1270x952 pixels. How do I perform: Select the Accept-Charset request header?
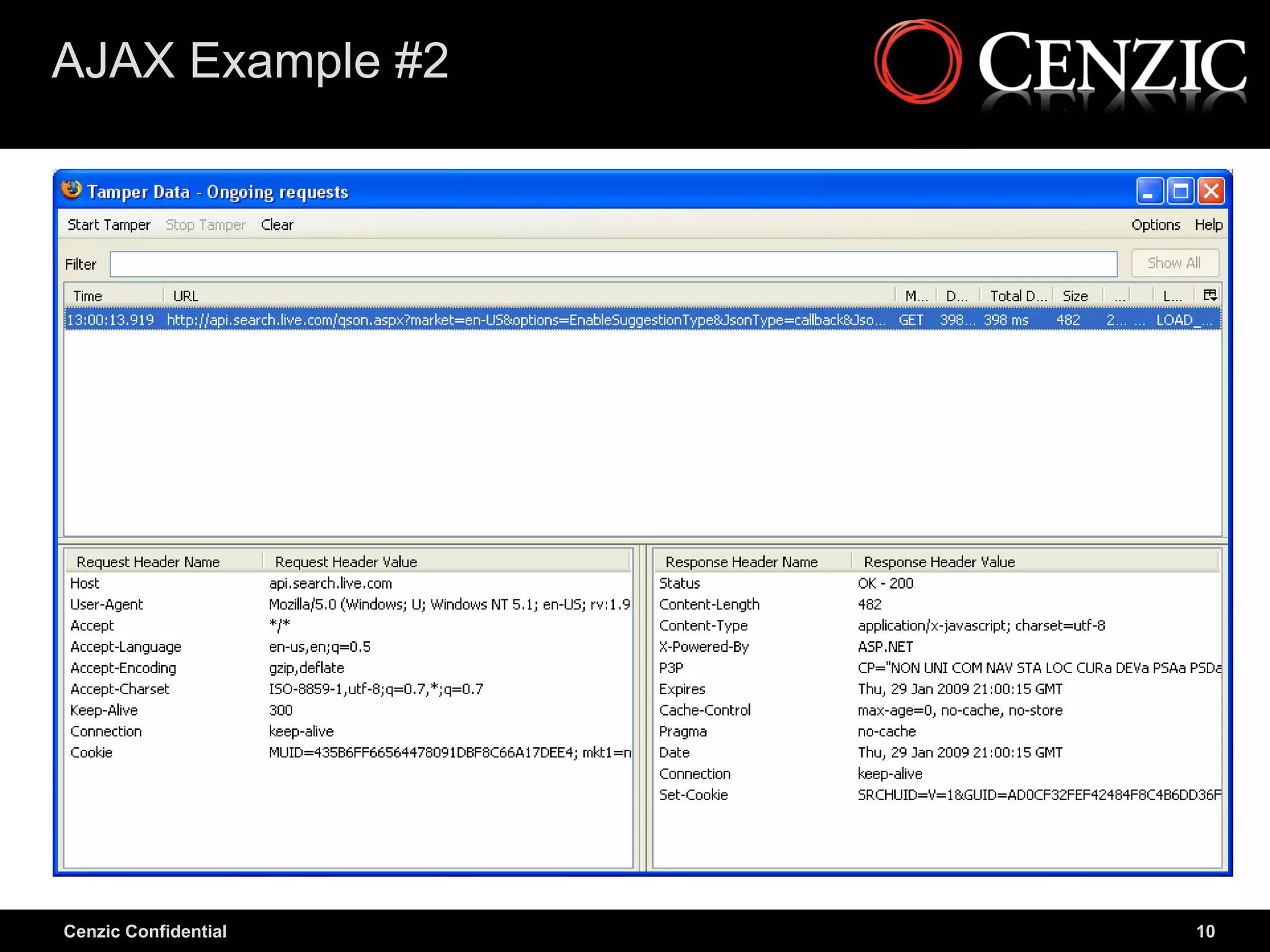(348, 689)
